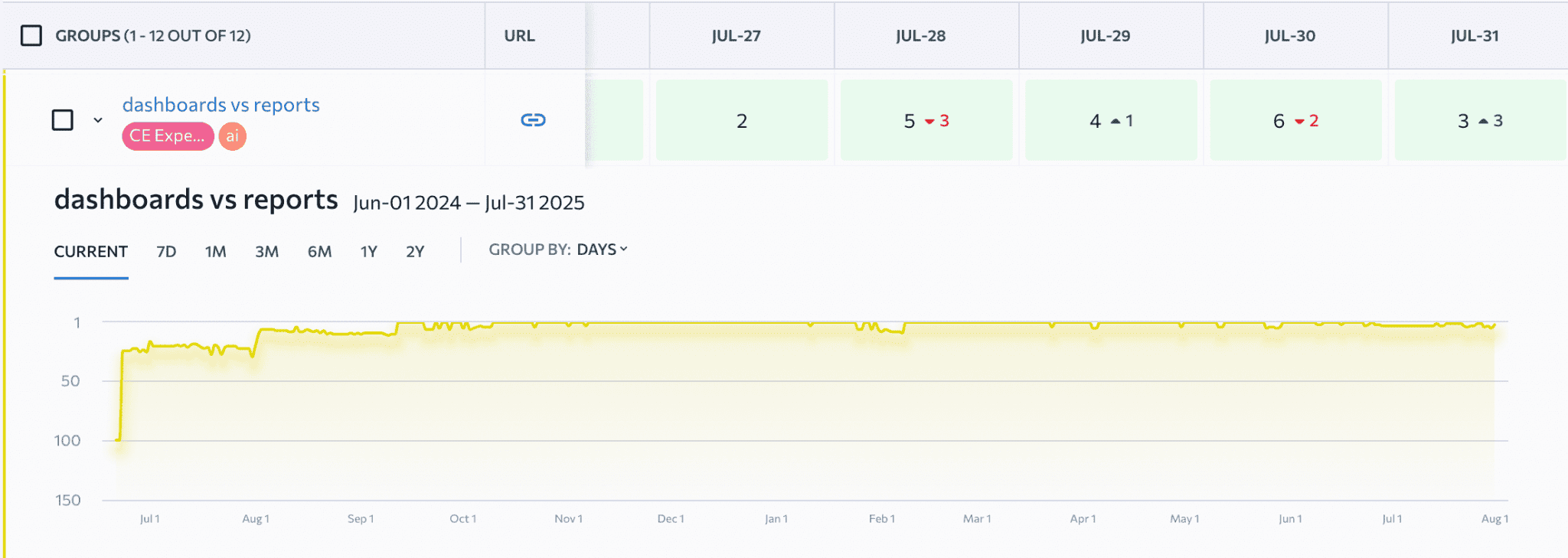1568x558 pixels.
Task: Click the URL column header
Action: (x=519, y=36)
